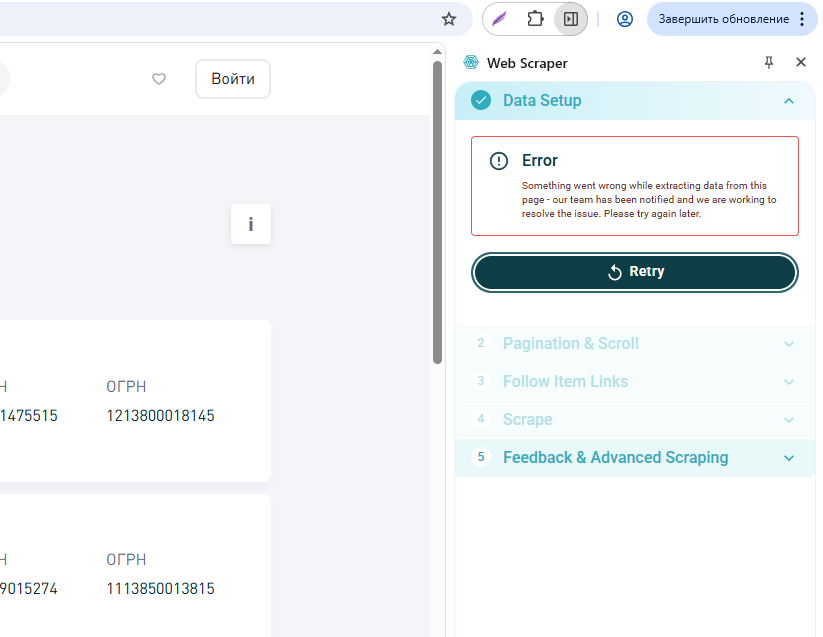Click the purple feather extension icon
This screenshot has height=637, width=823.
click(x=499, y=19)
